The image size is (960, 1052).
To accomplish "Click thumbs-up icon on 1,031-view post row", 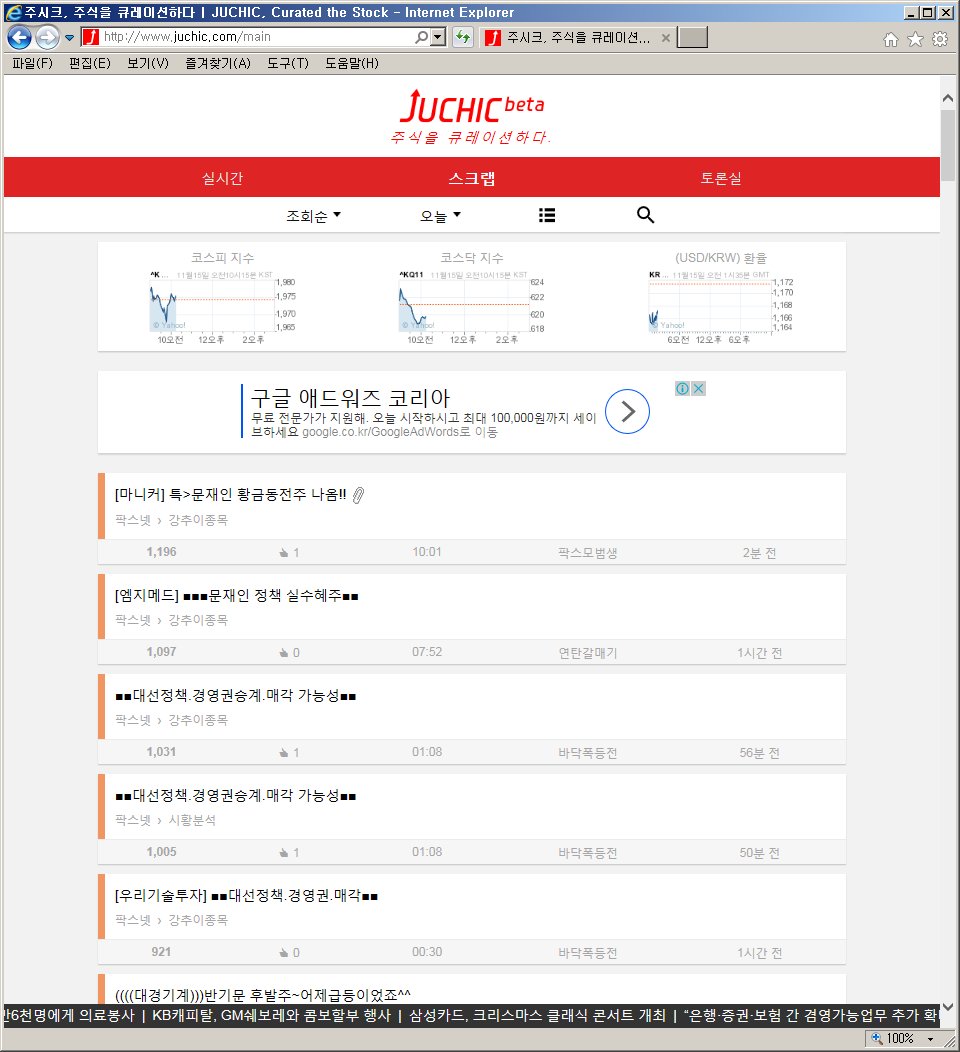I will click(284, 753).
